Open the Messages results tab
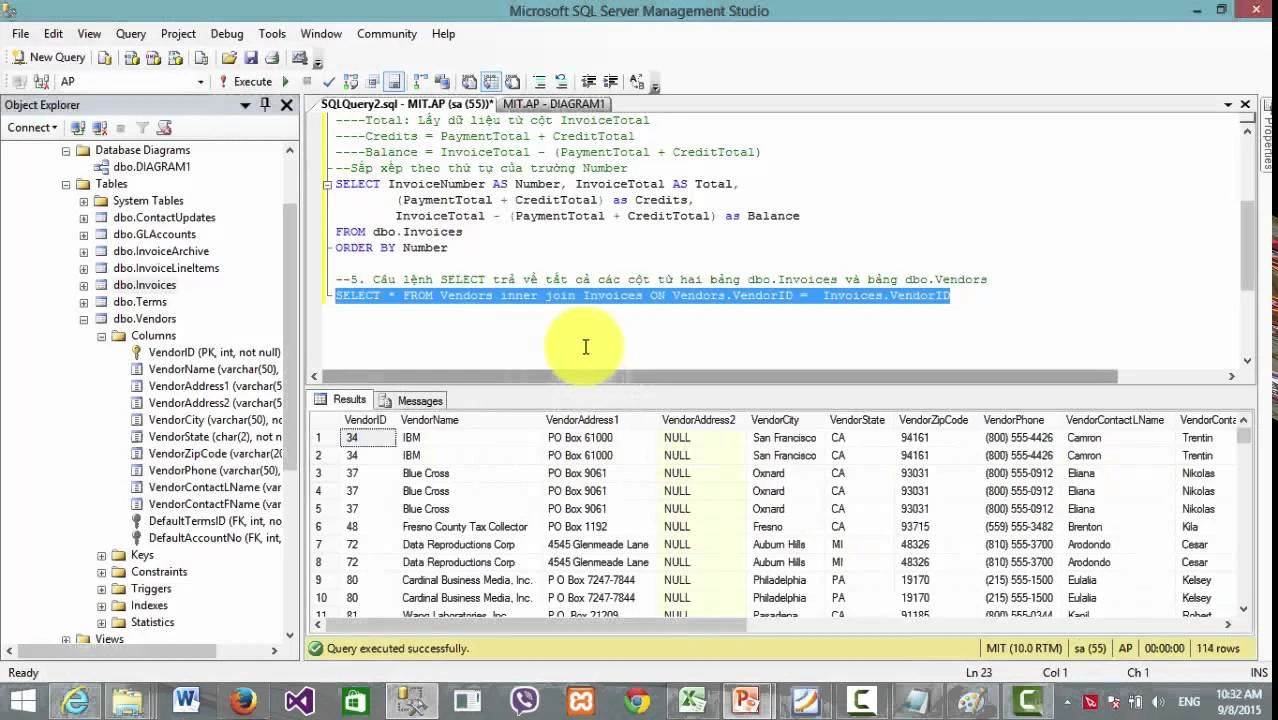Viewport: 1278px width, 720px height. click(412, 400)
